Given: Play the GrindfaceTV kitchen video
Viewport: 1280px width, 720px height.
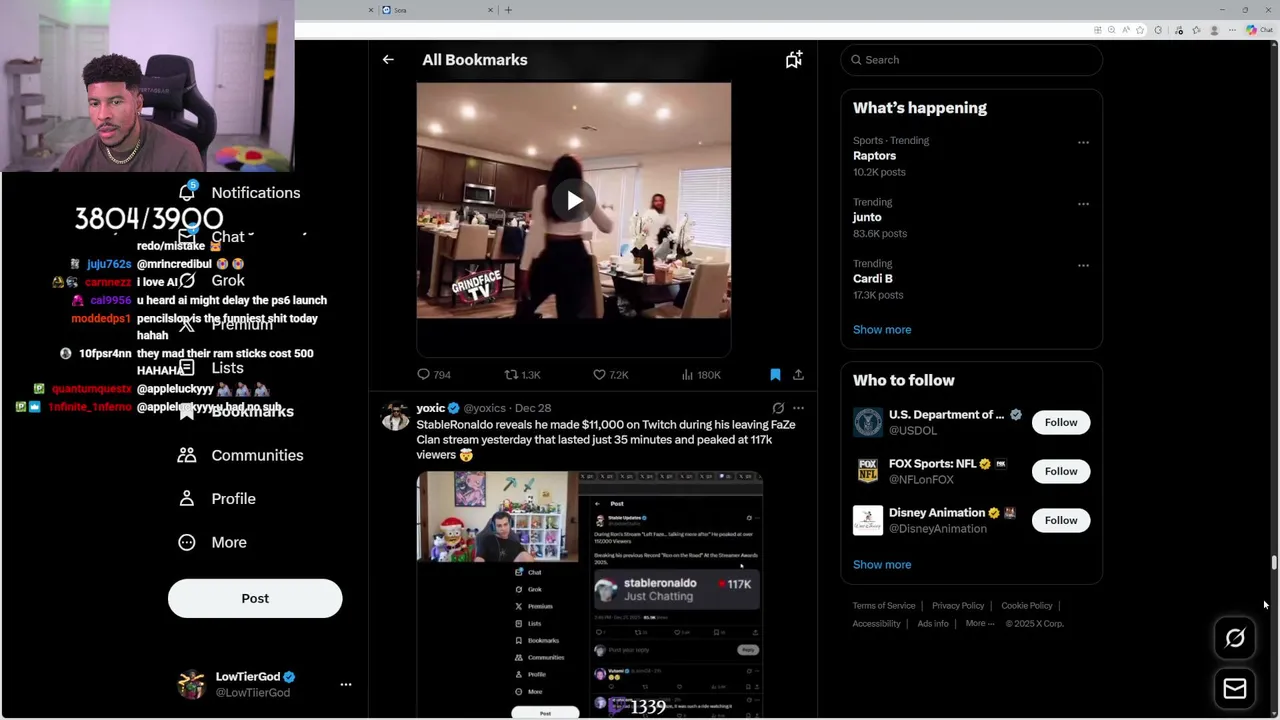Looking at the screenshot, I should point(574,201).
